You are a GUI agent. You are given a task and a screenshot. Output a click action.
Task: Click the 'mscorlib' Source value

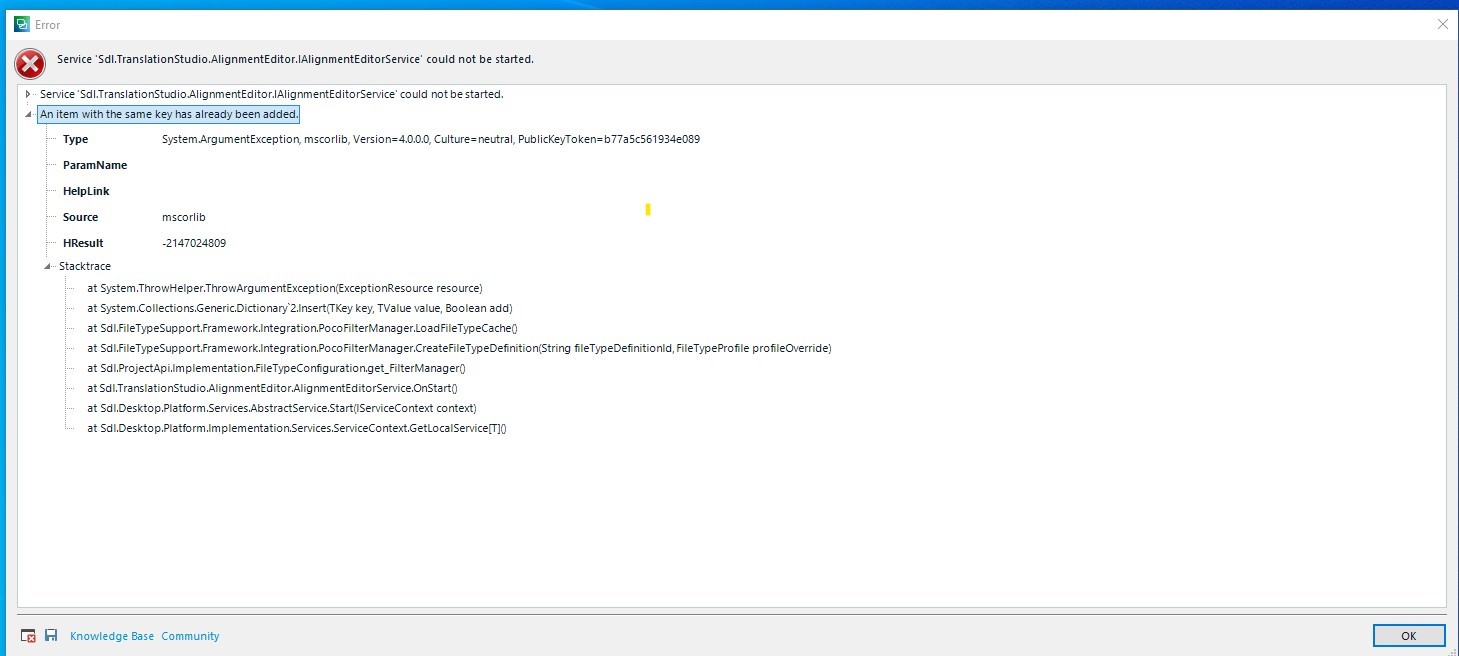[x=184, y=217]
